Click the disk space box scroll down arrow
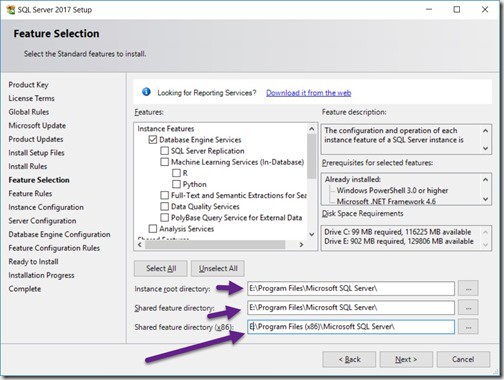504x380 pixels. coord(485,245)
